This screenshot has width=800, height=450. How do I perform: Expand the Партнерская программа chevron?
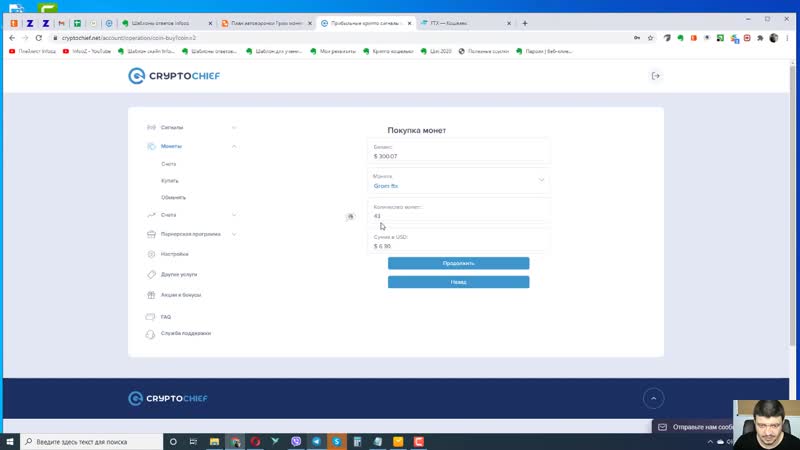(234, 234)
